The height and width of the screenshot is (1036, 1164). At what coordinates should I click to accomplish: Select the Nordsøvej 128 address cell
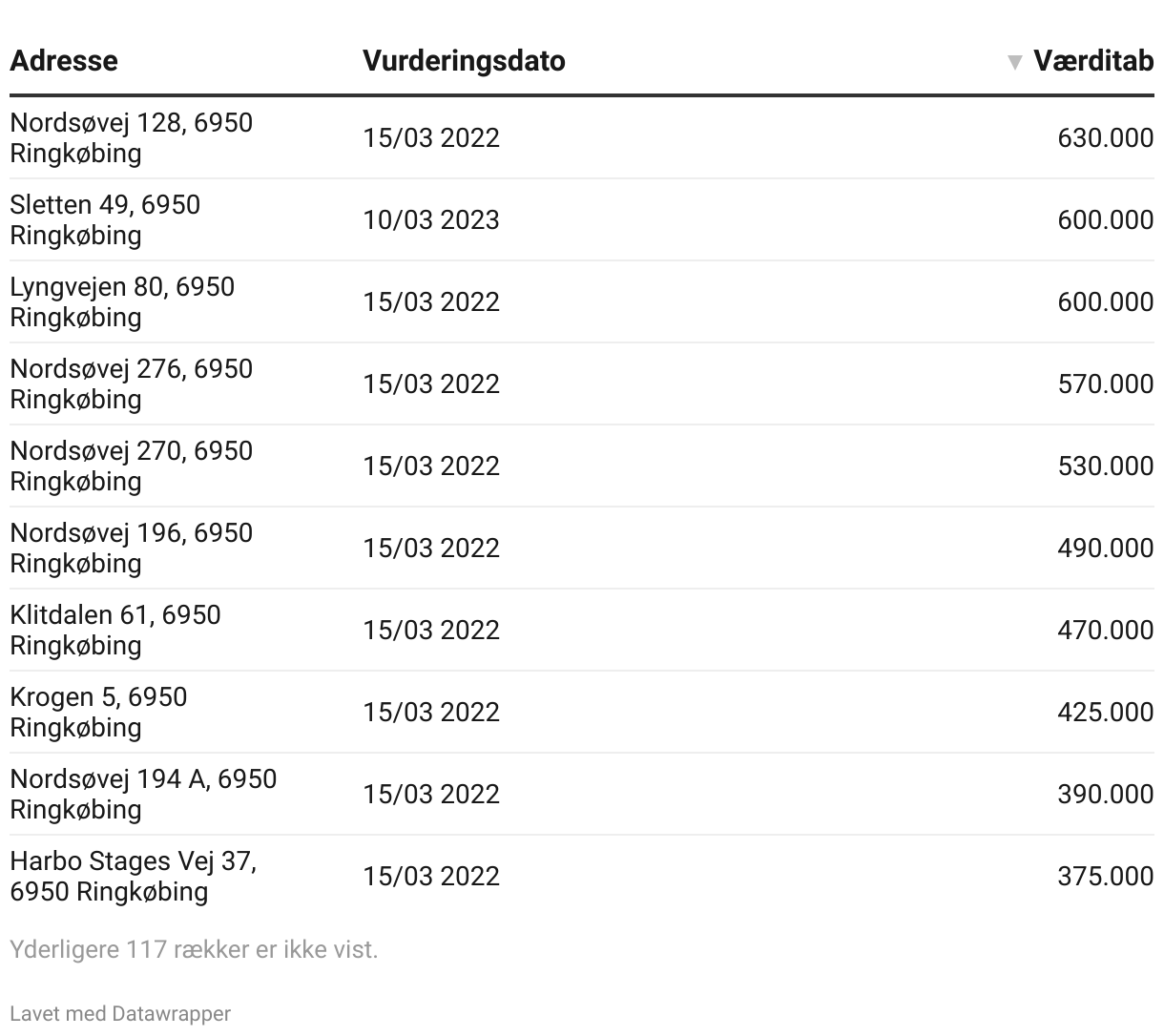(x=131, y=137)
